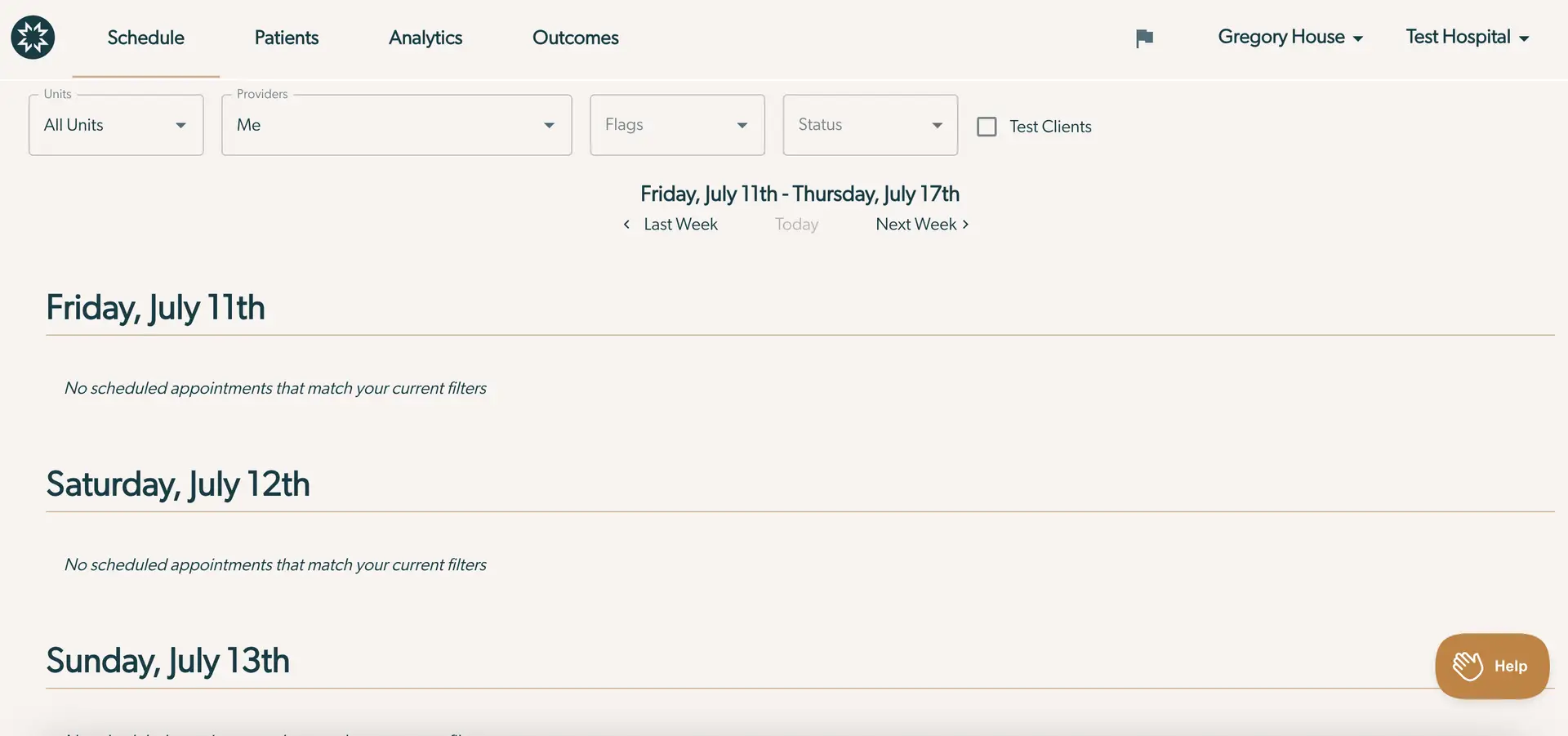Click the left chevron beside Last Week
Viewport: 1568px width, 736px height.
pyautogui.click(x=626, y=224)
